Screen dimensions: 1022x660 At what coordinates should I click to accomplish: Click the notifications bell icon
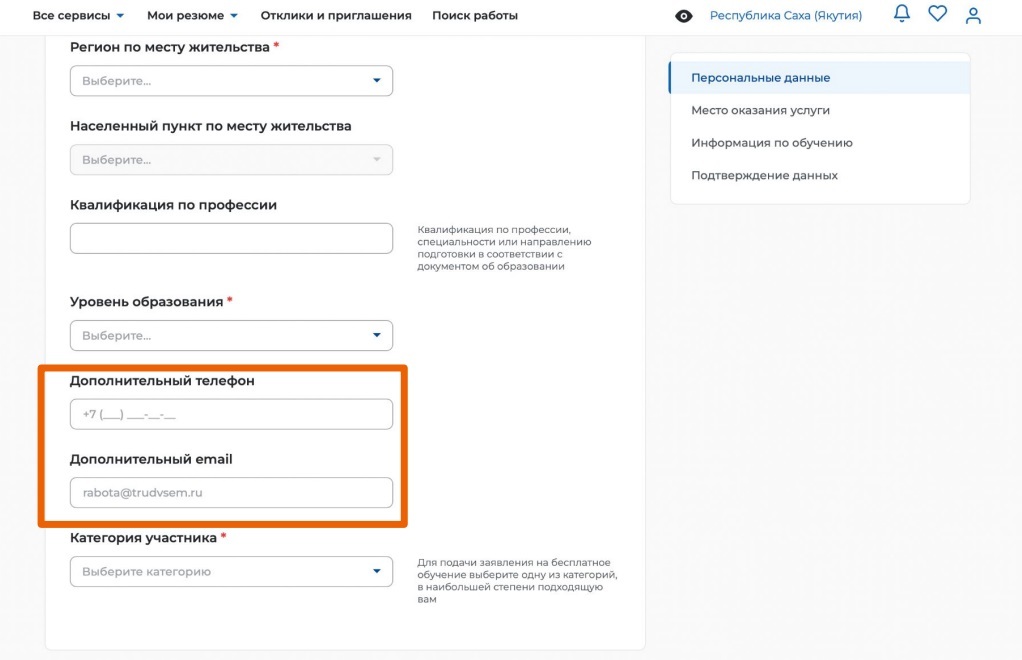coord(902,15)
